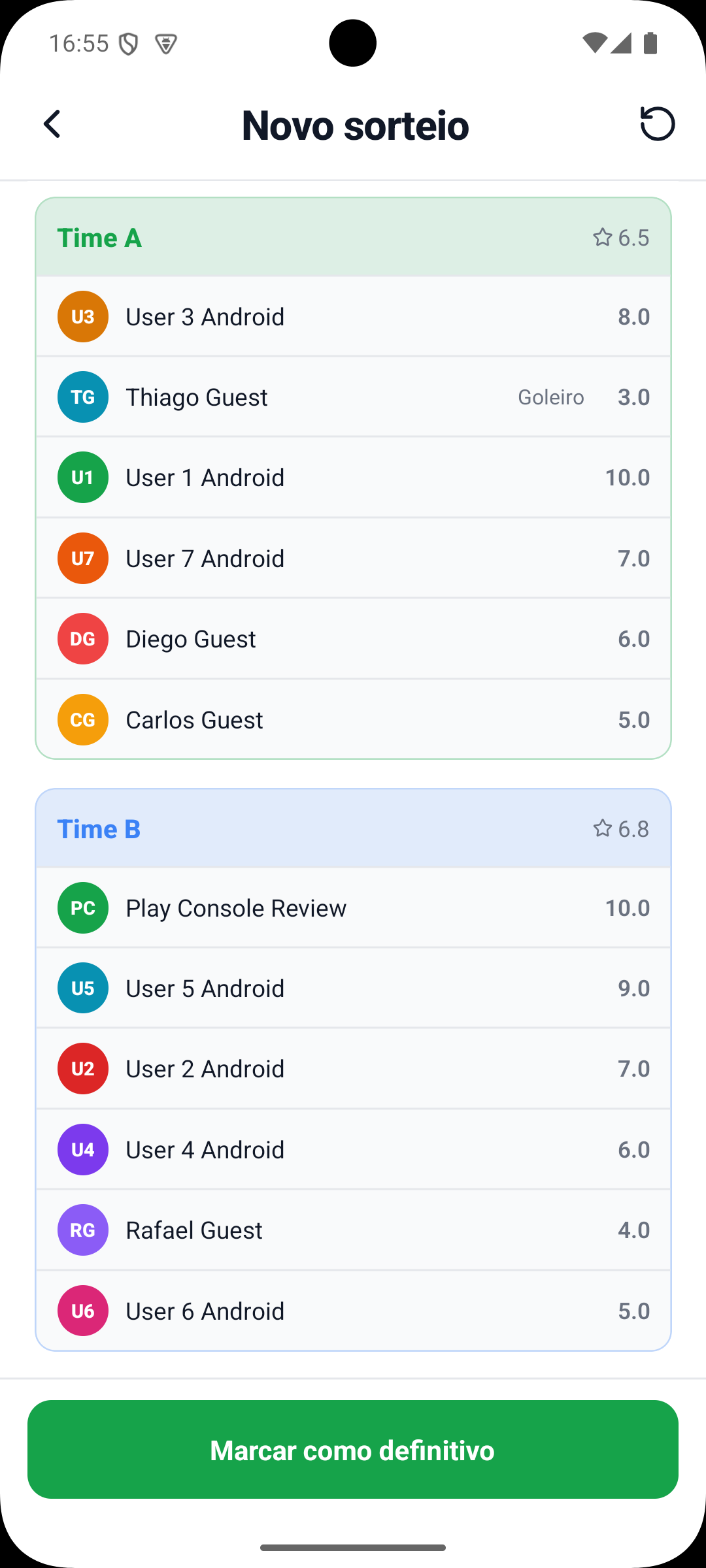
Task: Select the Carlos Guest player row
Action: (x=353, y=720)
